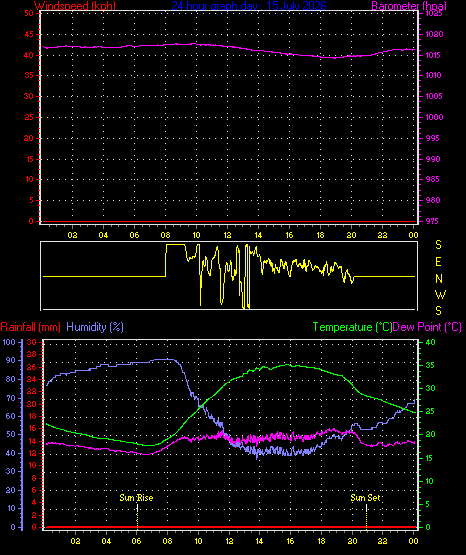Image resolution: width=466 pixels, height=555 pixels.
Task: Select the Sun Rise vertical marker line
Action: 137,516
